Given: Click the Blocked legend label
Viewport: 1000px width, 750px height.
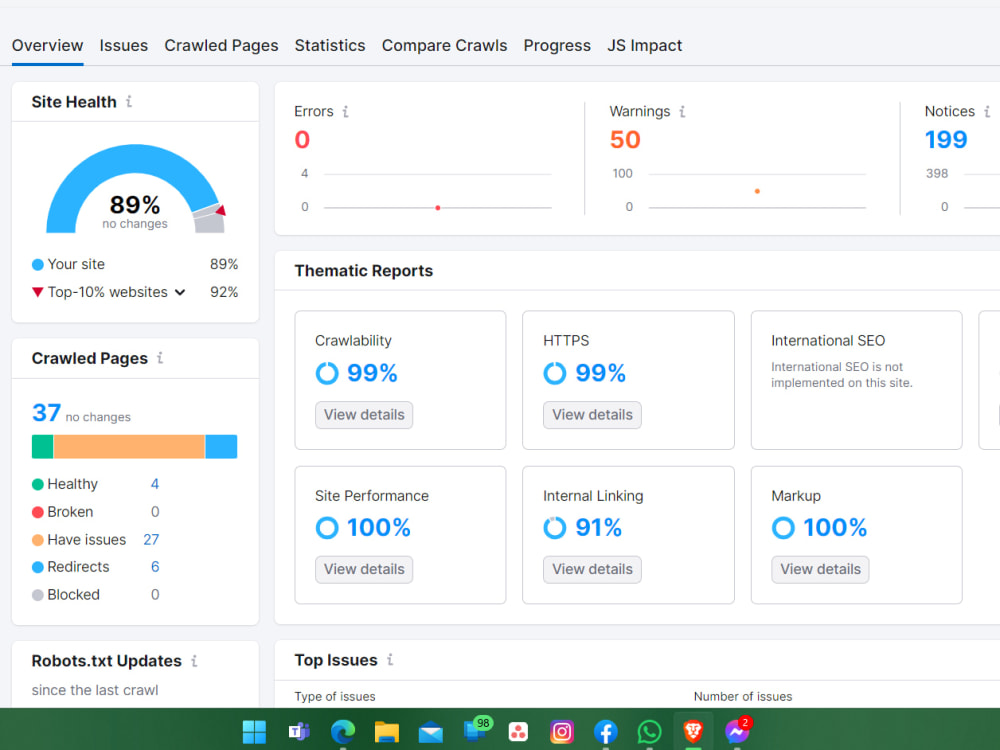Looking at the screenshot, I should coord(73,594).
